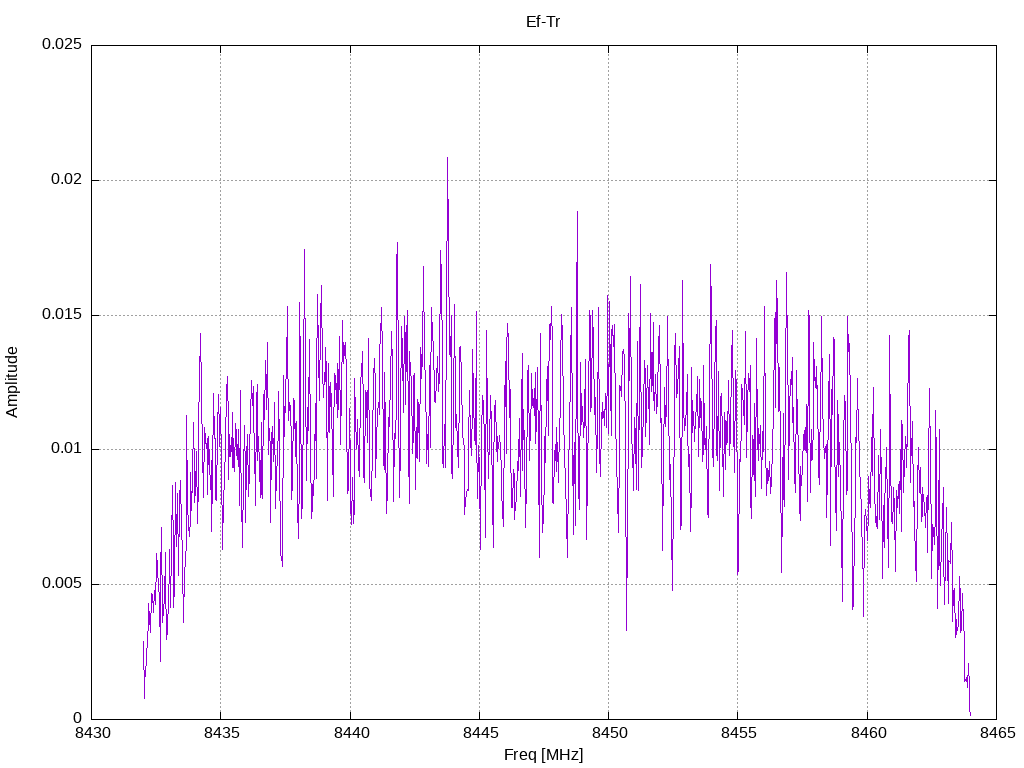Click the x-axis tick label 8435

coord(222,733)
